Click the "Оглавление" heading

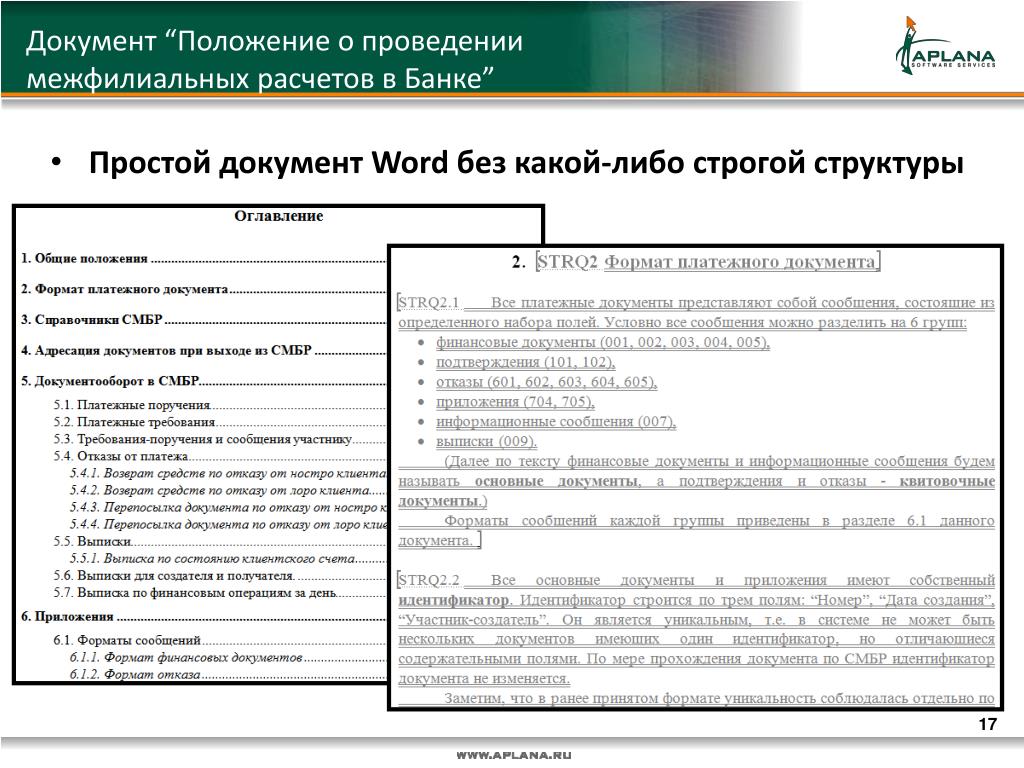pyautogui.click(x=278, y=216)
